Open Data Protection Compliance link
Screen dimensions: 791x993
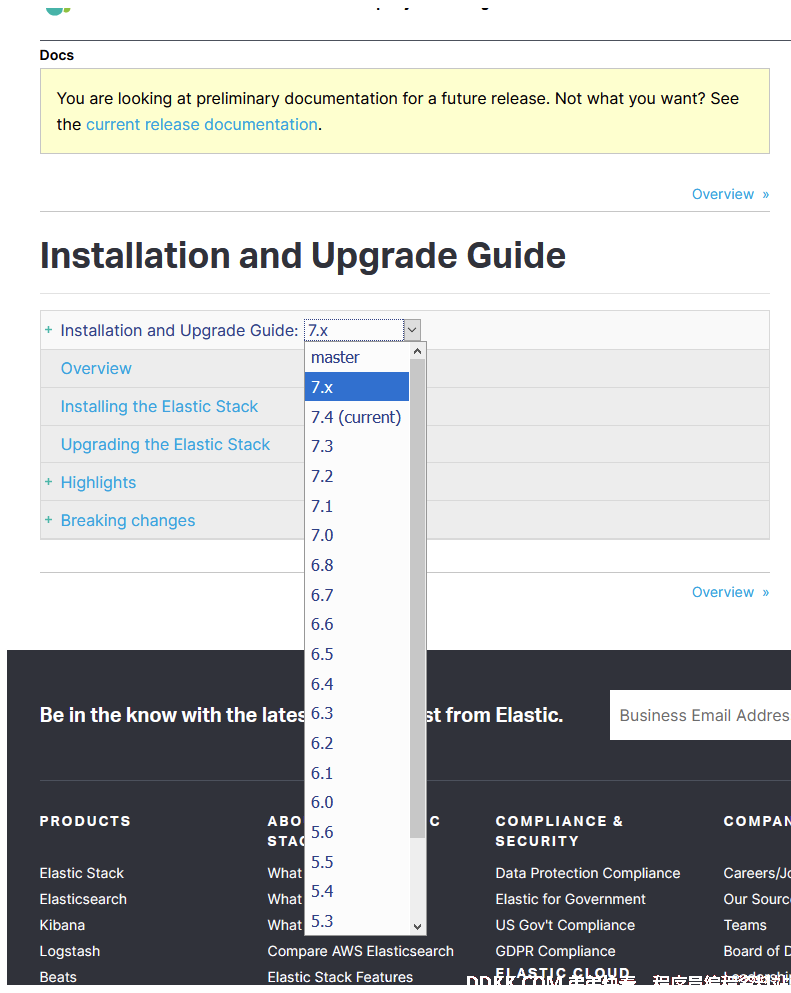588,873
